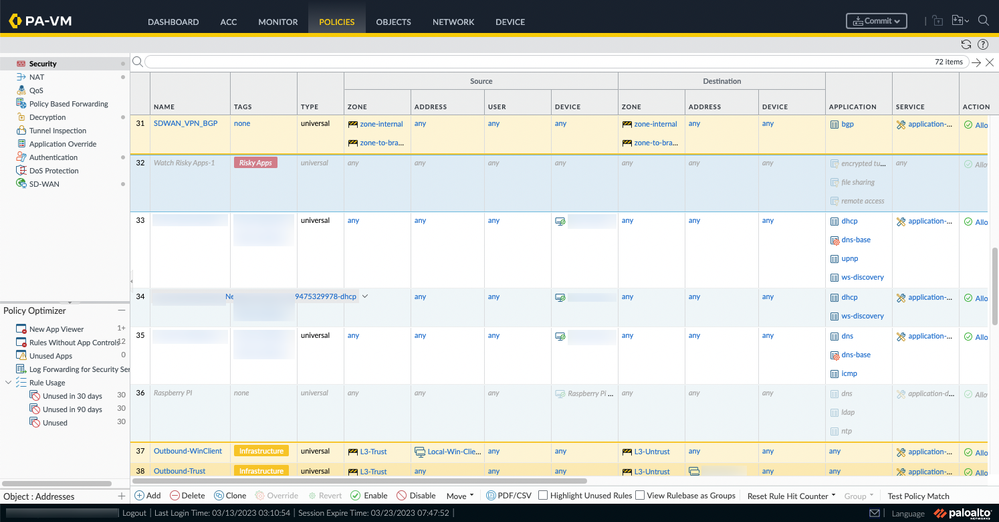
Task: Collapse the Rule Usage tree node
Action: 9,382
